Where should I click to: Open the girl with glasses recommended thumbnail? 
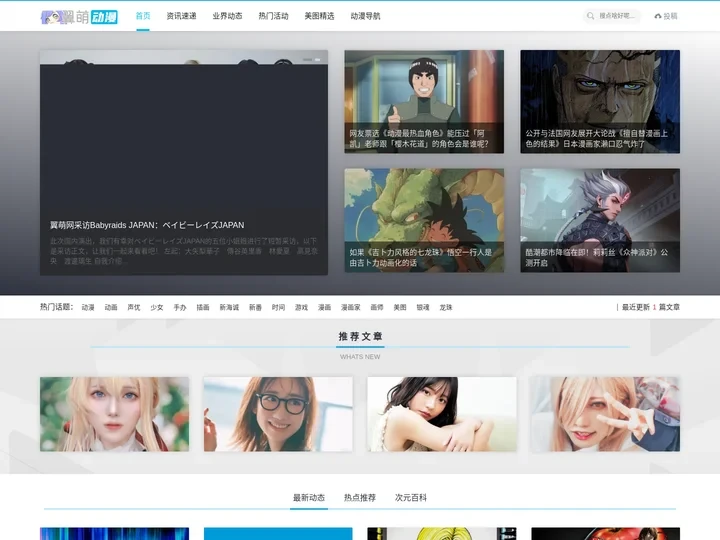278,414
